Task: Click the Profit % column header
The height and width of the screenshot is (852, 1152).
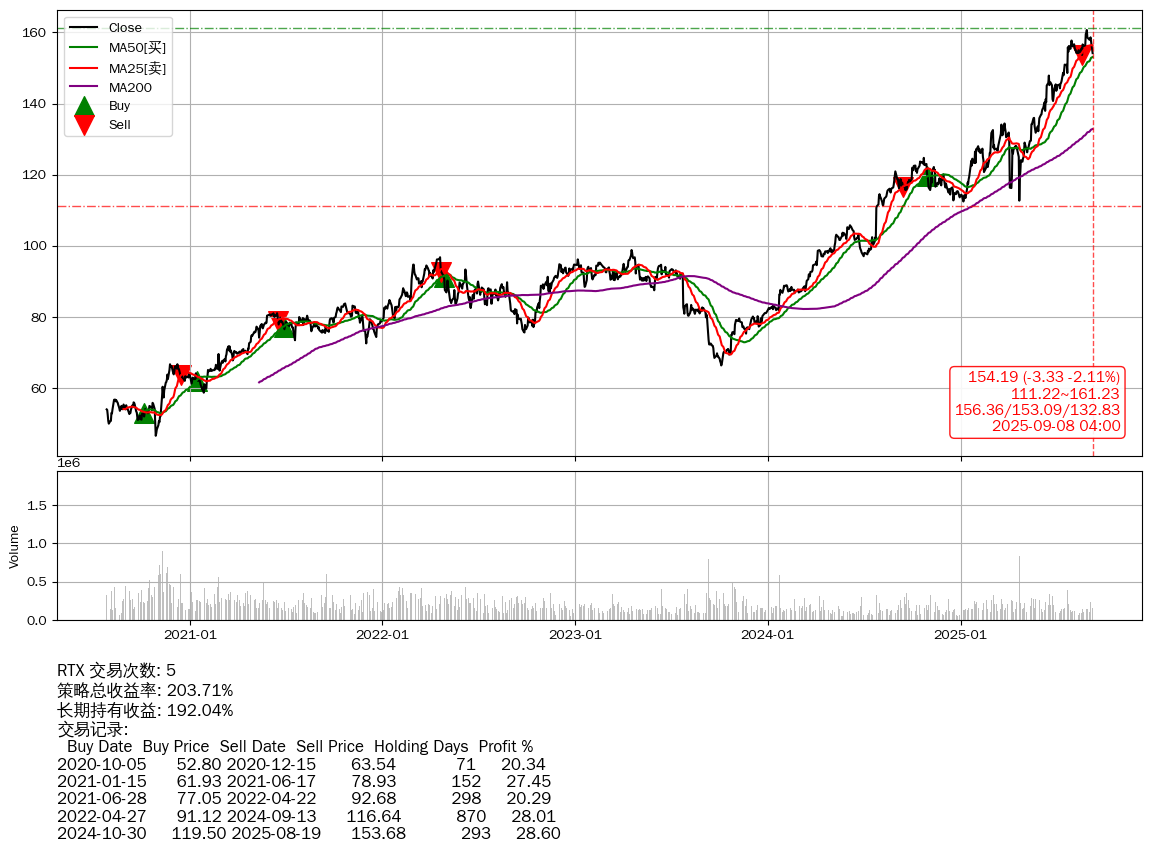Action: pos(505,747)
